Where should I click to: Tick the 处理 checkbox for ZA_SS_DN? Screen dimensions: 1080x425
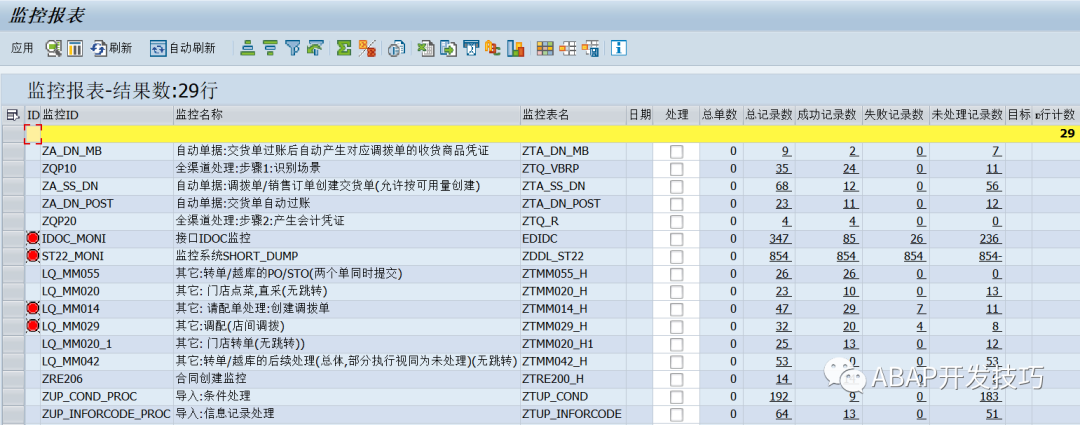677,186
